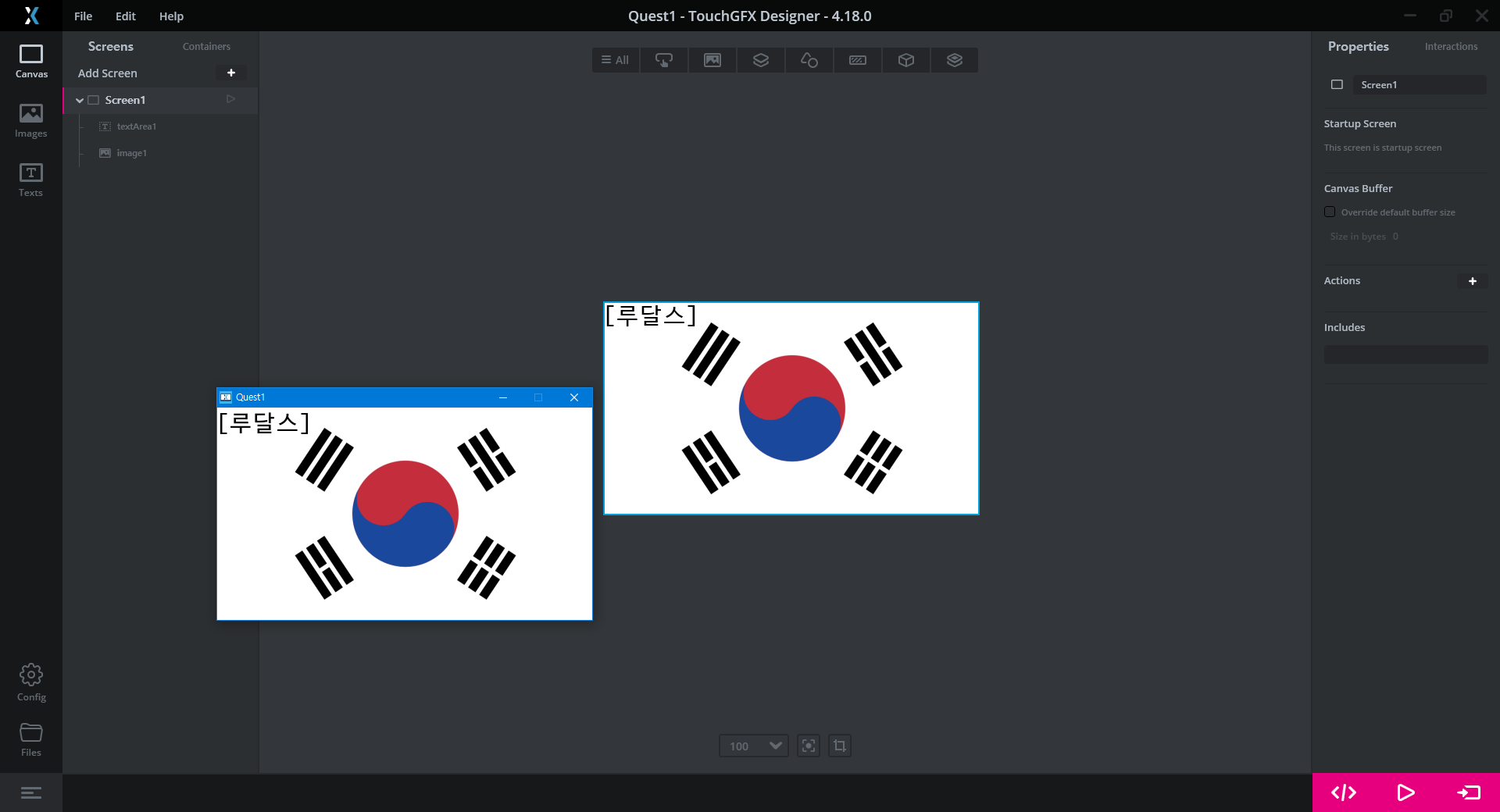Viewport: 1500px width, 812px height.
Task: Open the Shapes widget category
Action: point(809,60)
